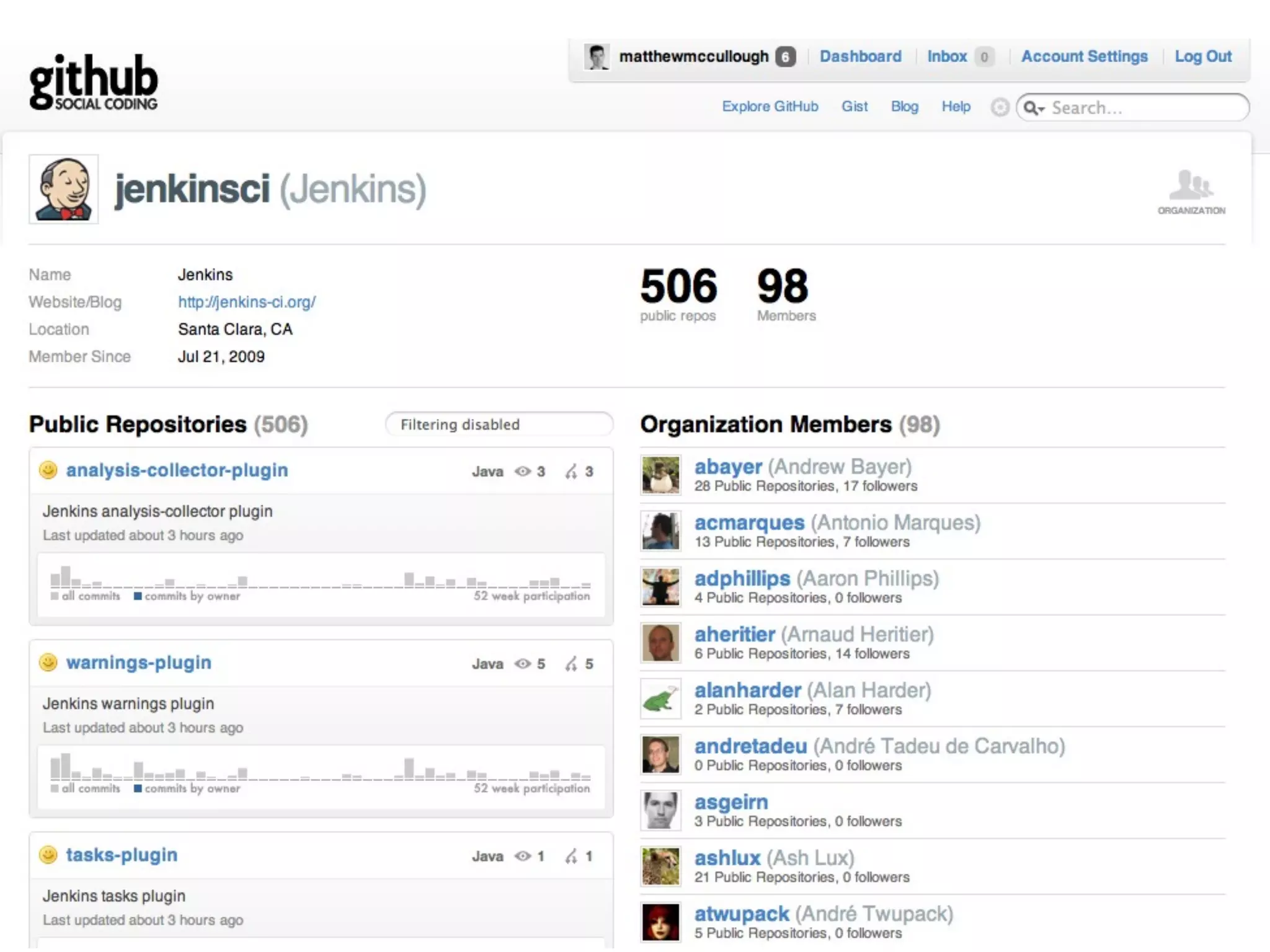Click the Organization people icon
The height and width of the screenshot is (952, 1270).
point(1191,186)
